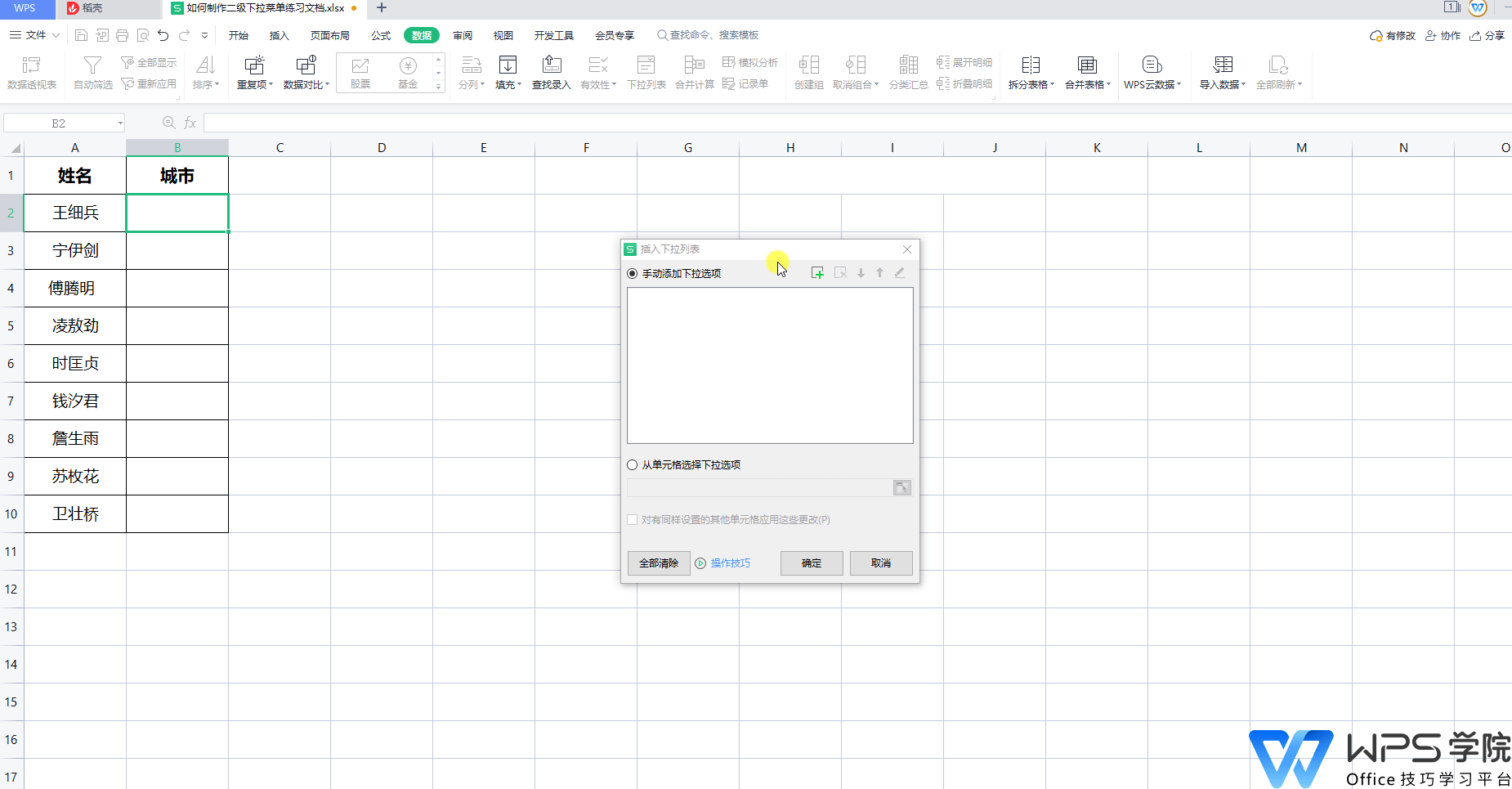Open the Name Box dropdown arrow

[120, 123]
